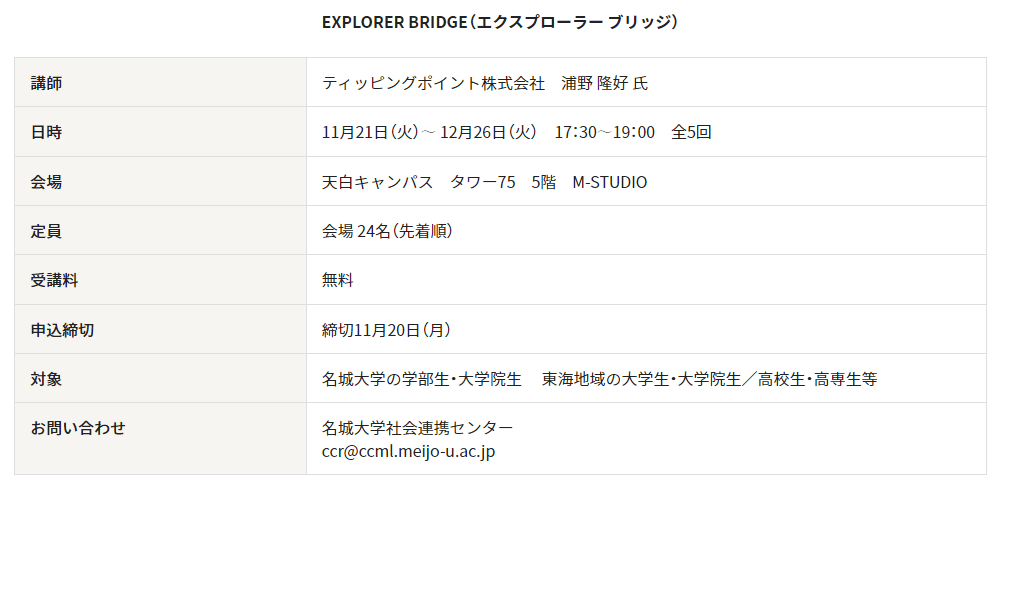This screenshot has height=600, width=1010.
Task: Click the deadline 締切11月20日（月）
Action: 393,330
